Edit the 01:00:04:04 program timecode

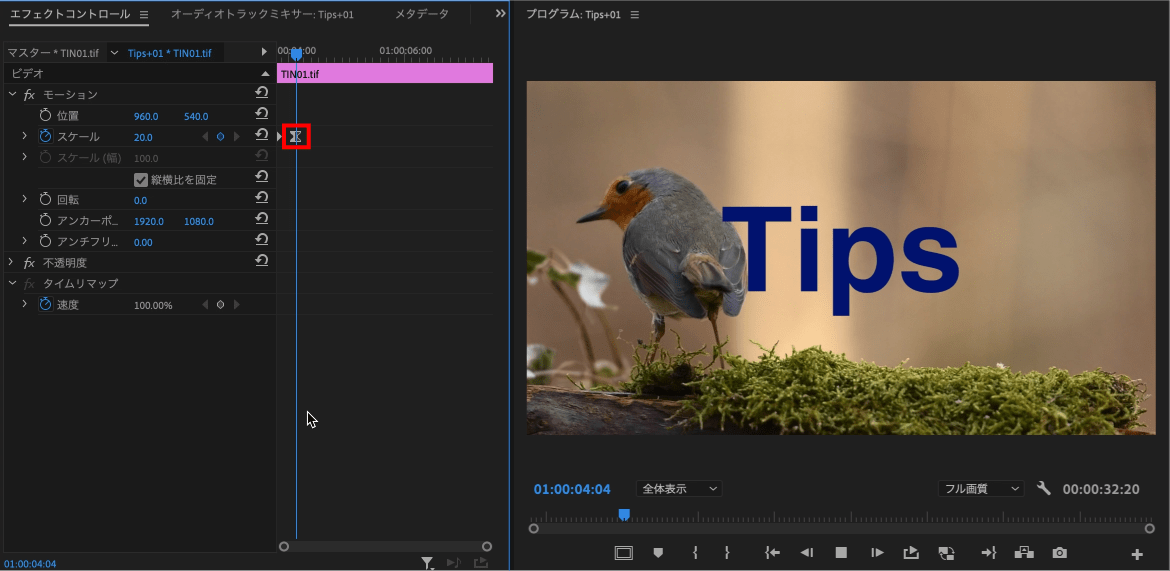572,490
